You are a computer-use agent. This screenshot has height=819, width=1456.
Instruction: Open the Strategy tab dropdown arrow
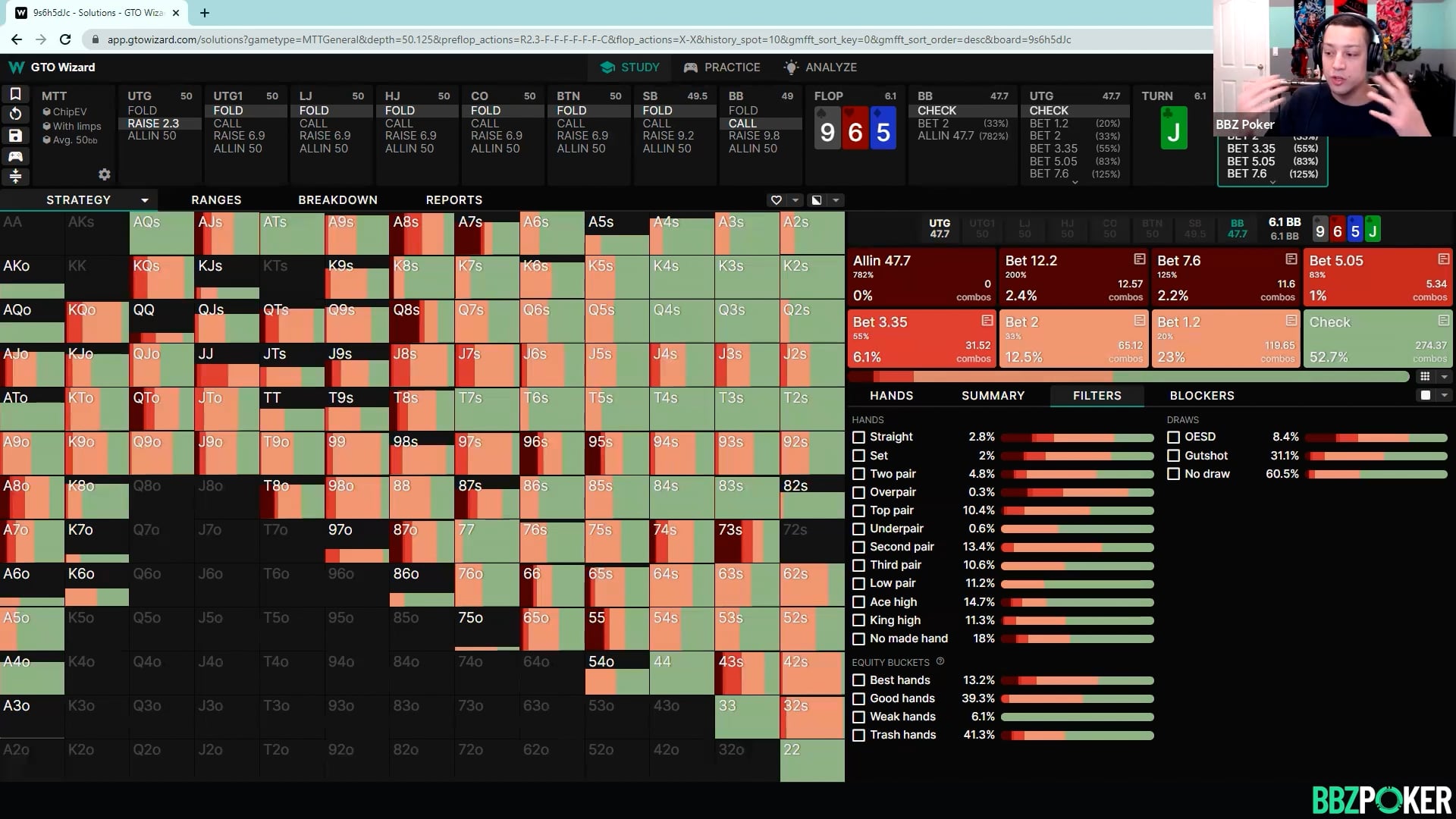click(x=144, y=200)
